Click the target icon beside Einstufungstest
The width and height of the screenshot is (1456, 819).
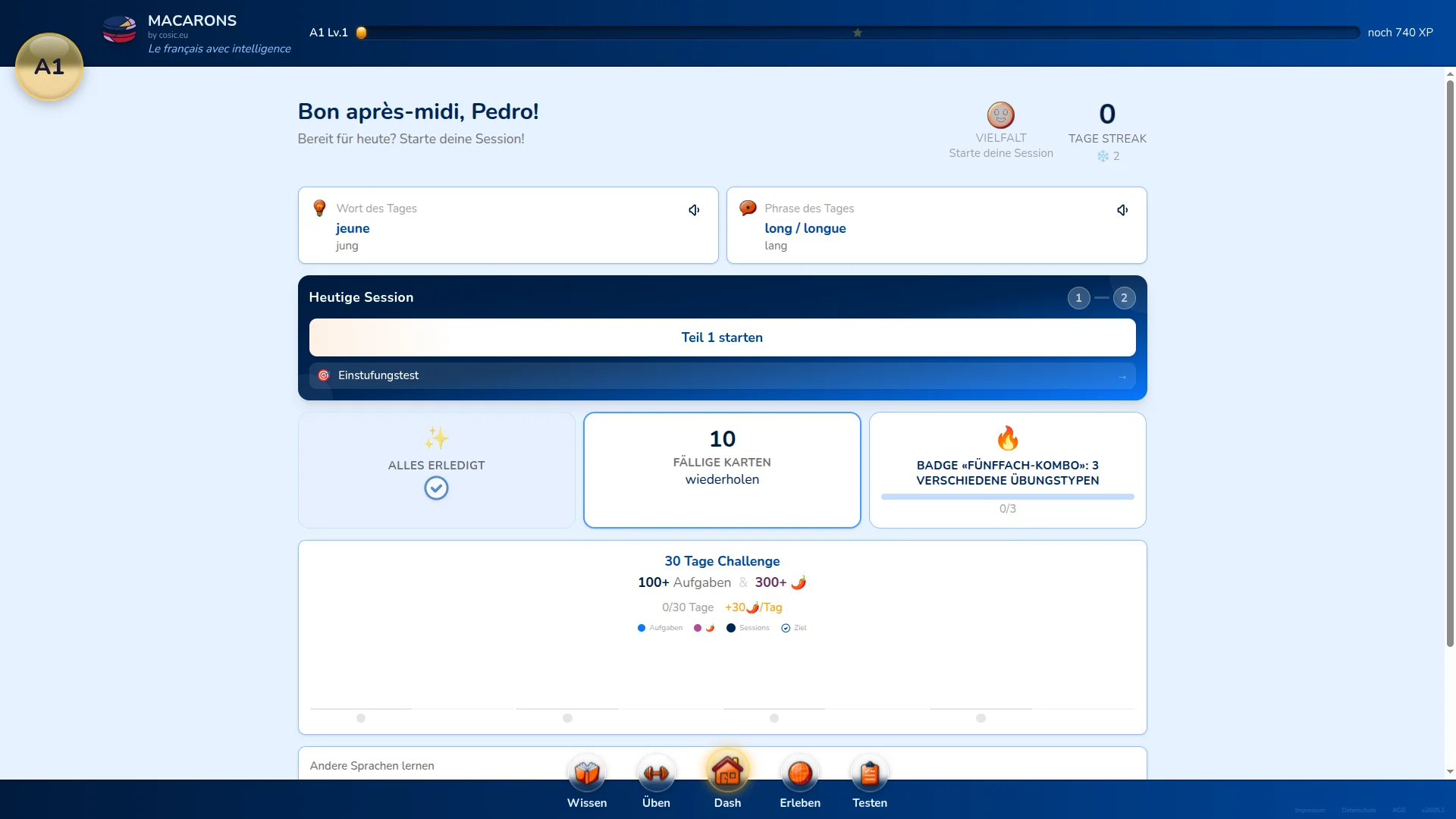(x=324, y=375)
